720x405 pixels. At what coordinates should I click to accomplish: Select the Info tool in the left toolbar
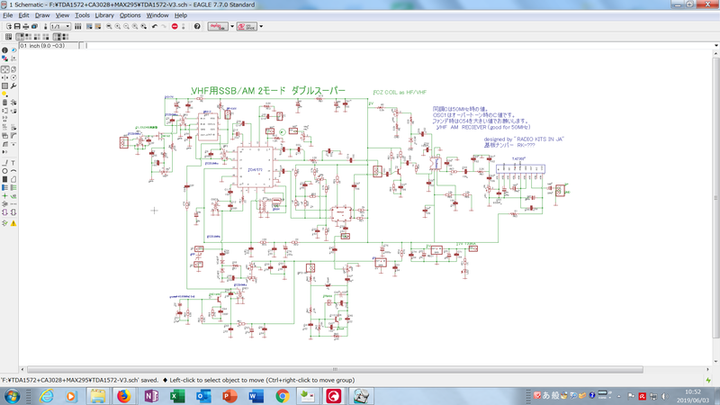tap(5, 50)
